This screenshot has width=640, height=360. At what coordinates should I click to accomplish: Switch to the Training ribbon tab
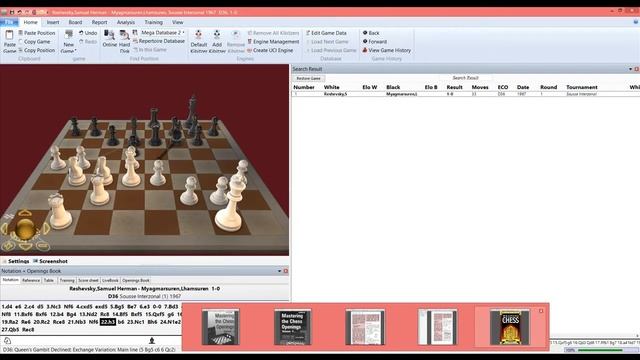point(153,22)
